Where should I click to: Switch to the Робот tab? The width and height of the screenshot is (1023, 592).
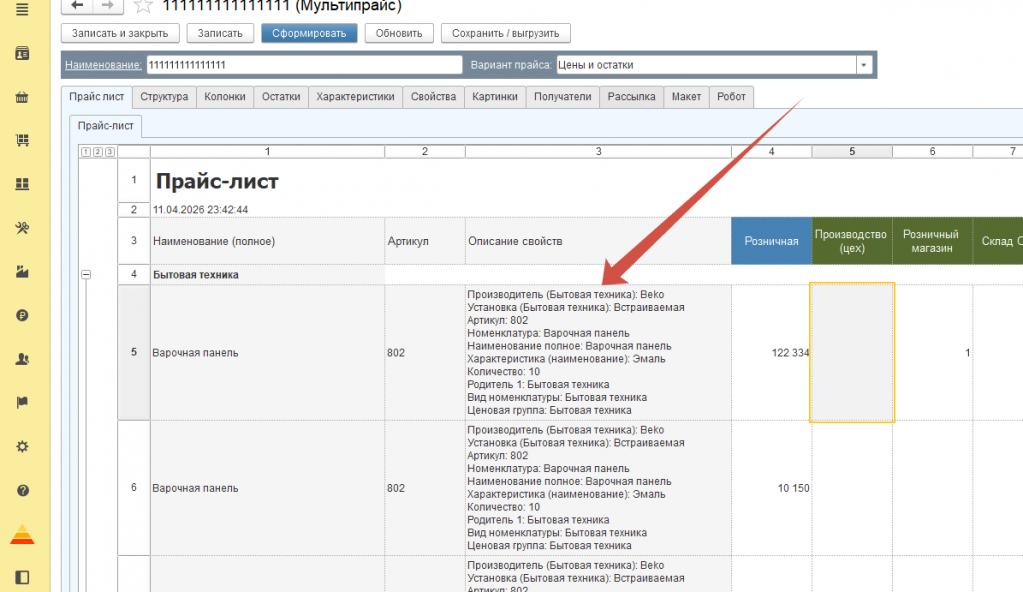[x=731, y=97]
